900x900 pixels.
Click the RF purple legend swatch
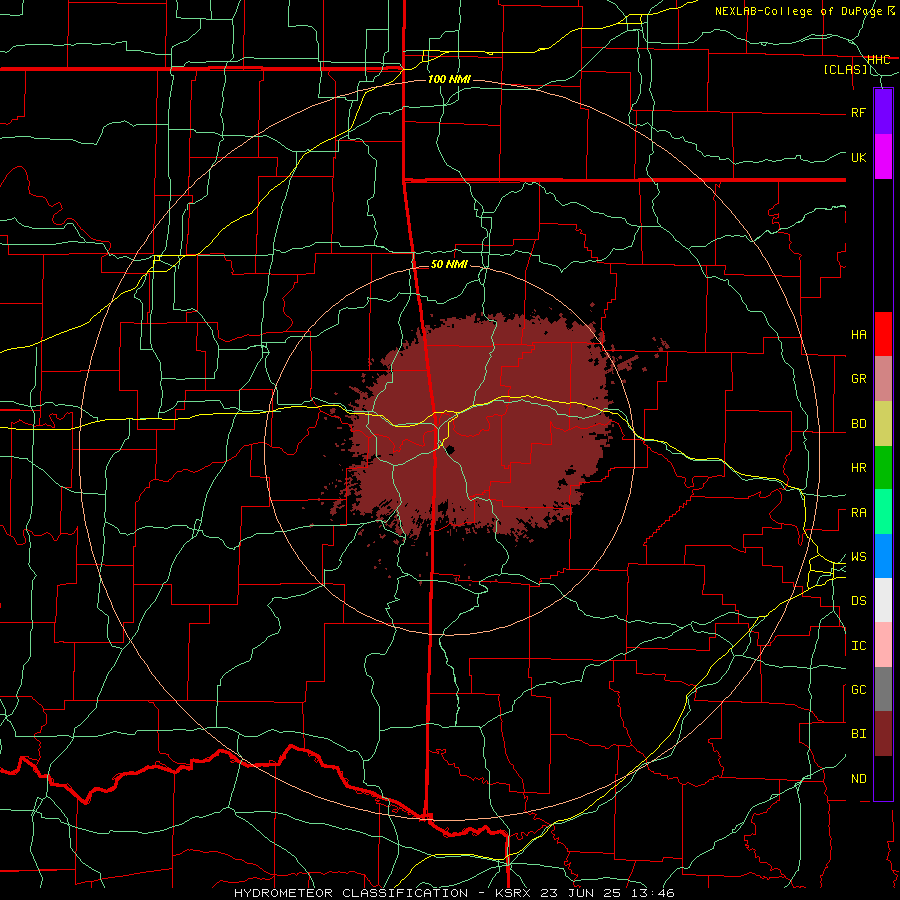coord(883,111)
